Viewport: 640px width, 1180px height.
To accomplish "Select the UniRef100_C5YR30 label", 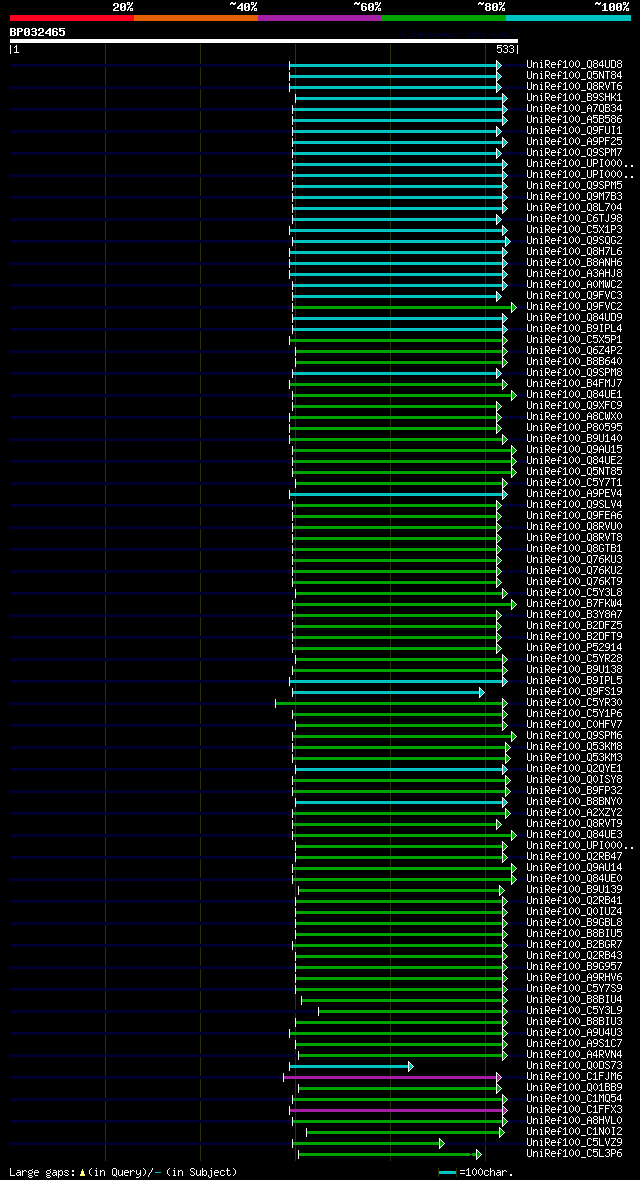I will (574, 702).
